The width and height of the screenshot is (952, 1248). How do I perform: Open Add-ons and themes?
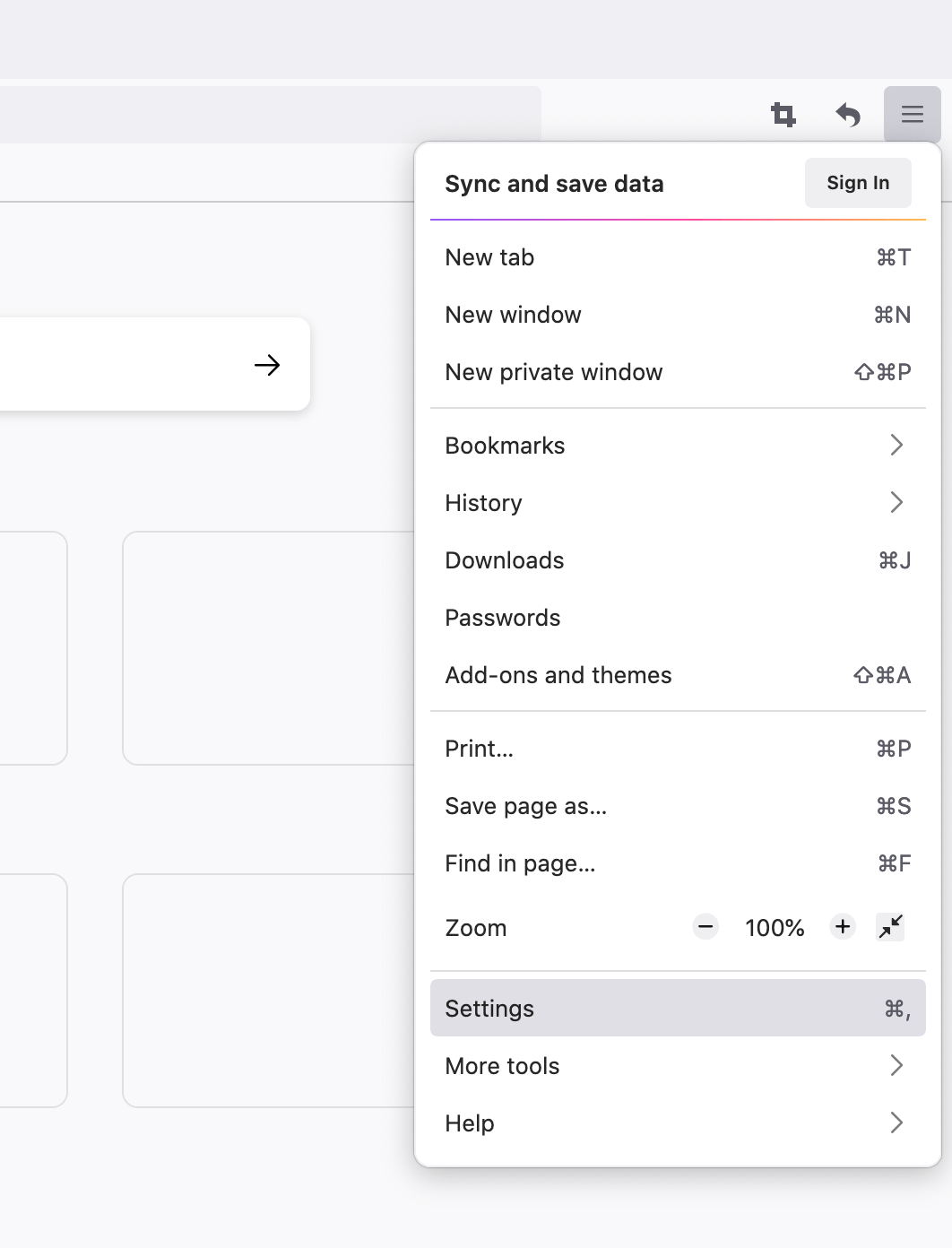pyautogui.click(x=678, y=675)
